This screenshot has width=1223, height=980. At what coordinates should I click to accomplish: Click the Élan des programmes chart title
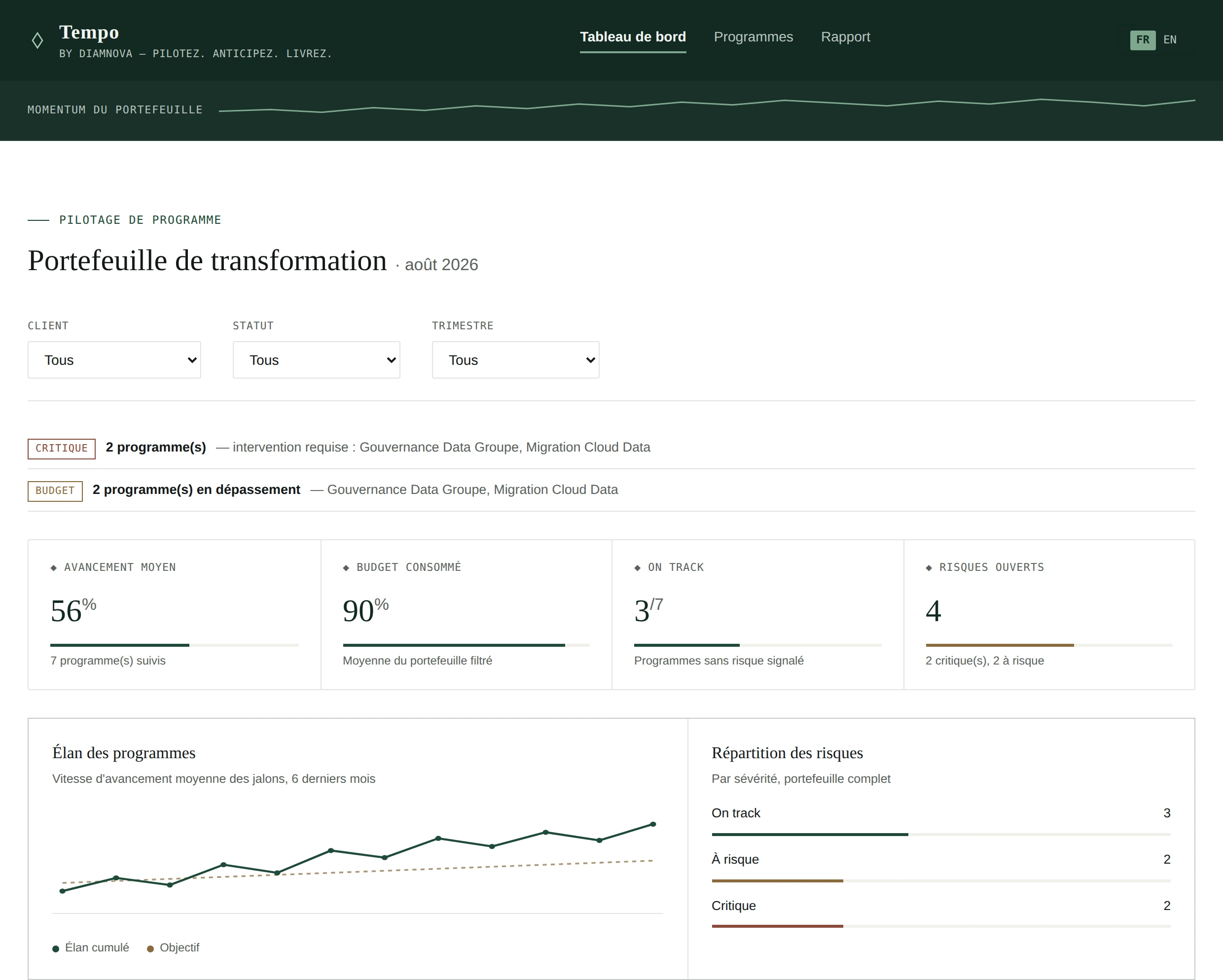coord(124,753)
